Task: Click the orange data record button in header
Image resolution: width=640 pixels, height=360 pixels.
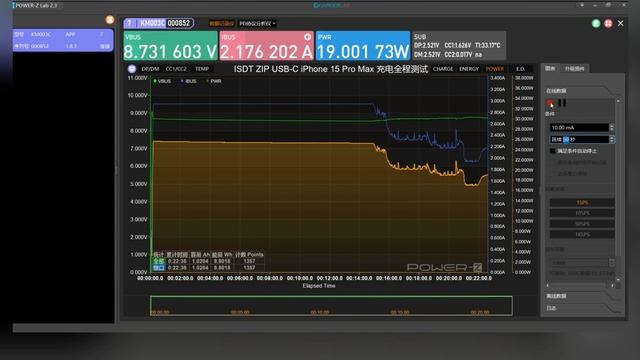Action: pos(221,23)
